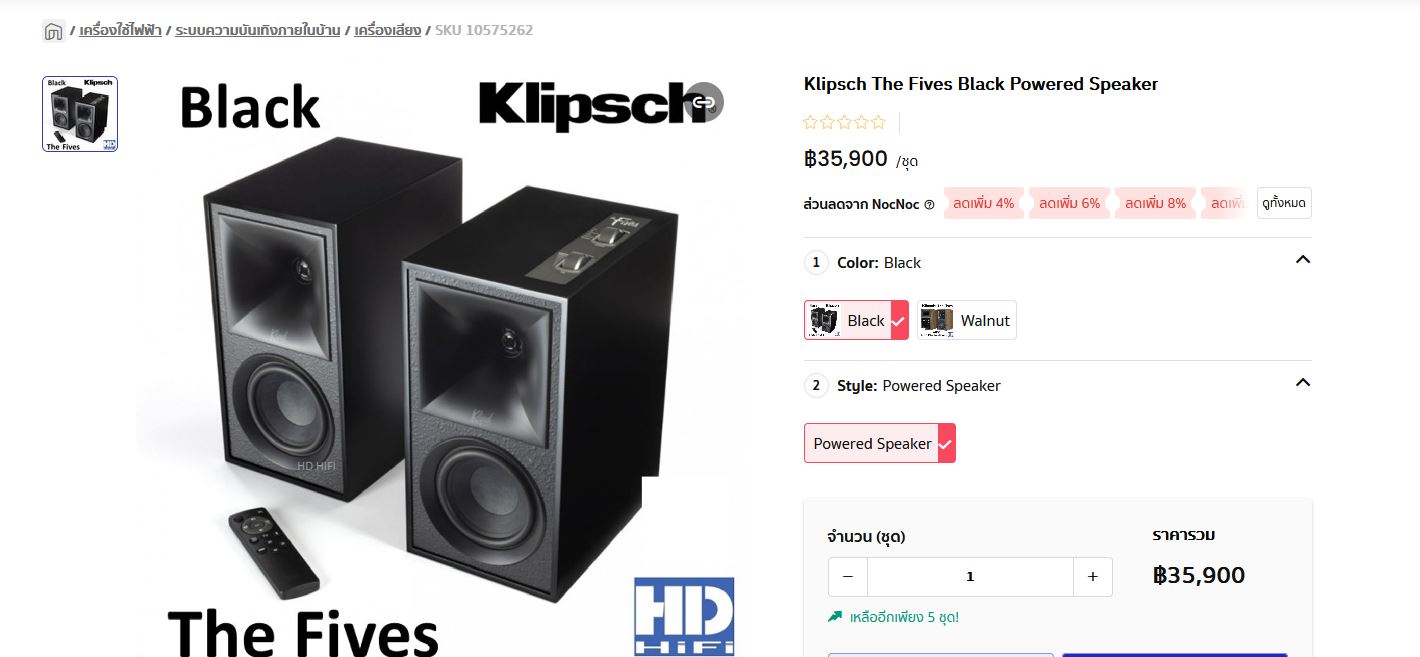Collapse the Style section chevron

pos(1302,383)
